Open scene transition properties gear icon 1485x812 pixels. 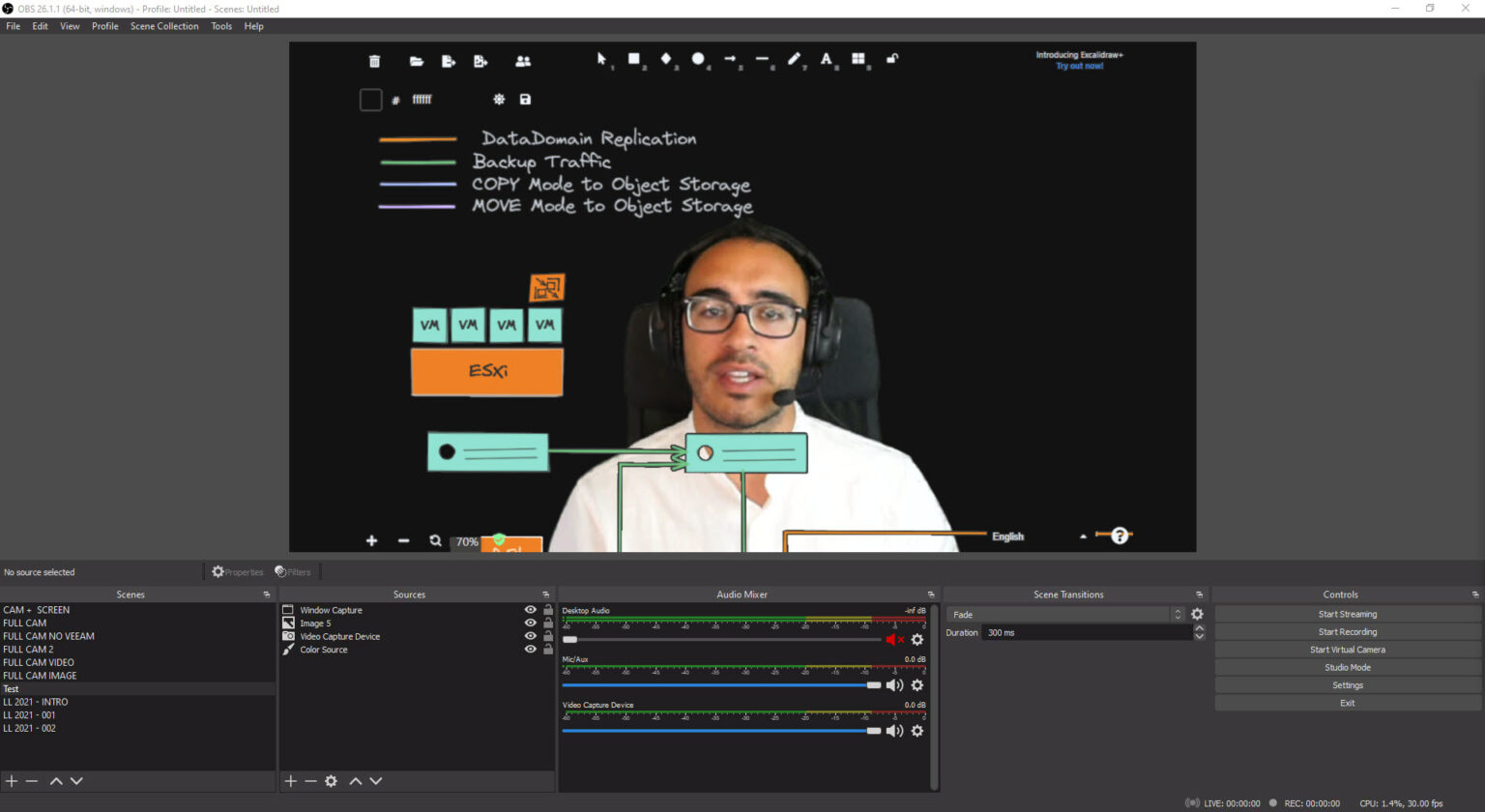pos(1197,615)
